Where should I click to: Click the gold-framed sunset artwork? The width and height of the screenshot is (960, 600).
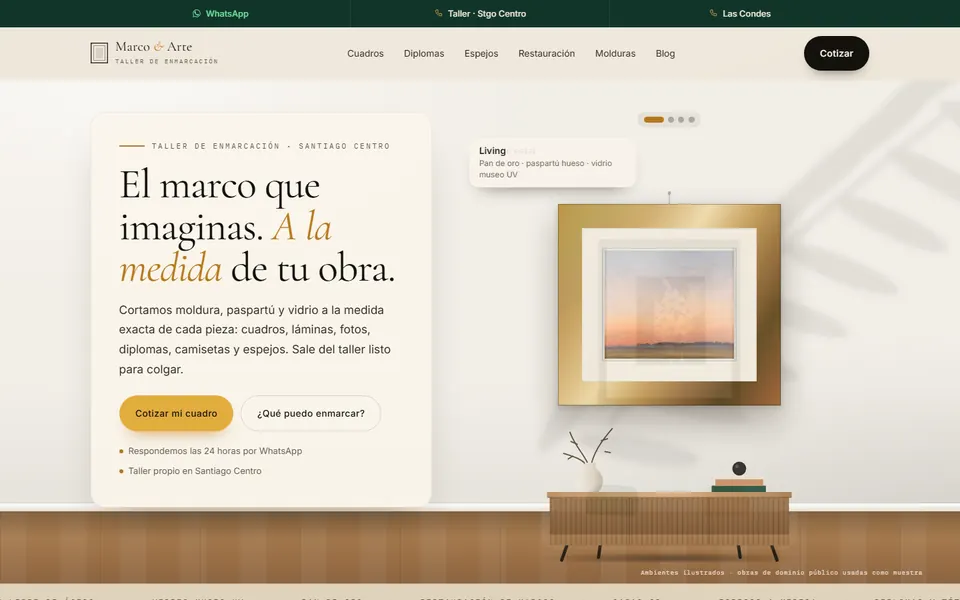669,304
